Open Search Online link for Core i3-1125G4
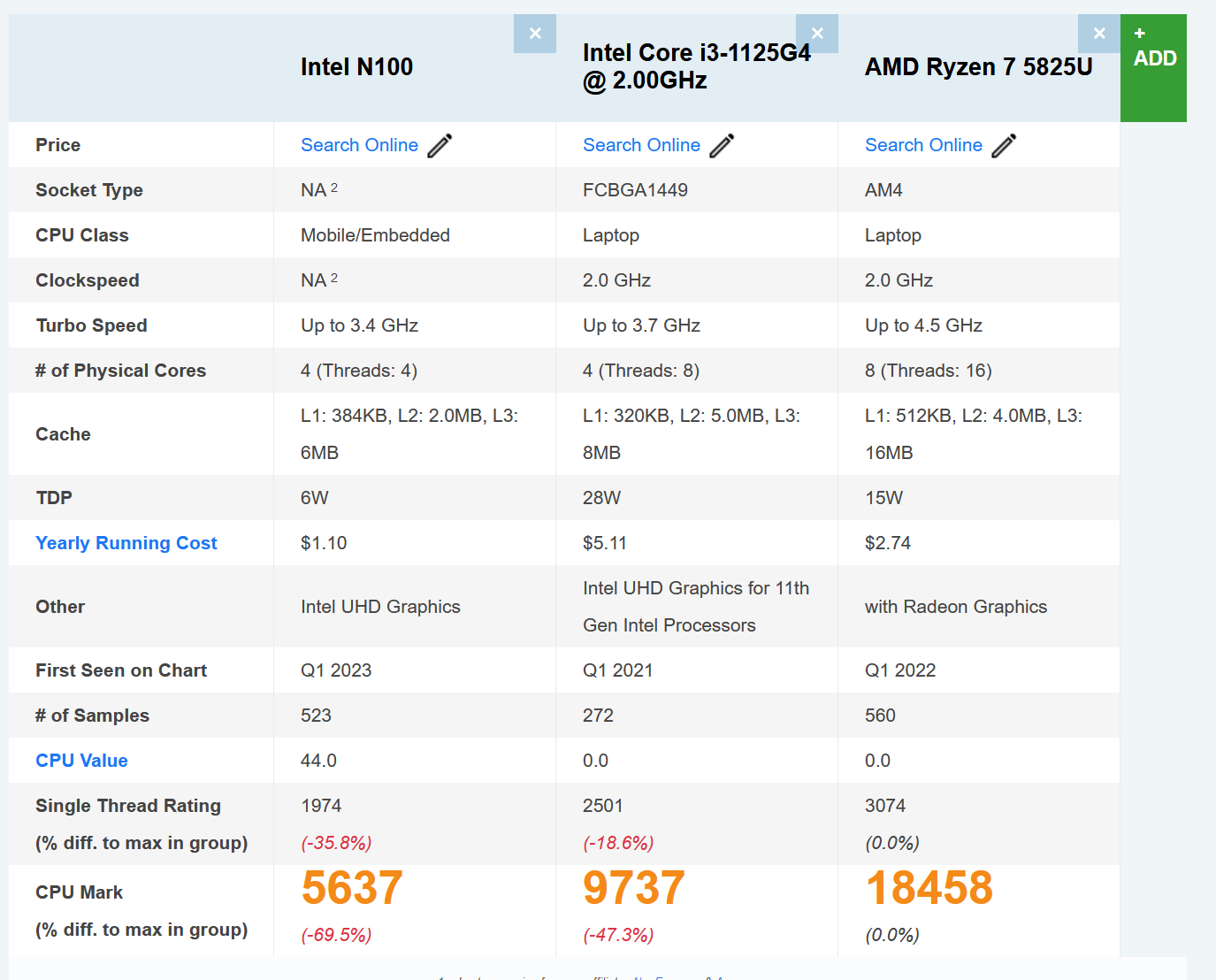1216x980 pixels. tap(641, 145)
